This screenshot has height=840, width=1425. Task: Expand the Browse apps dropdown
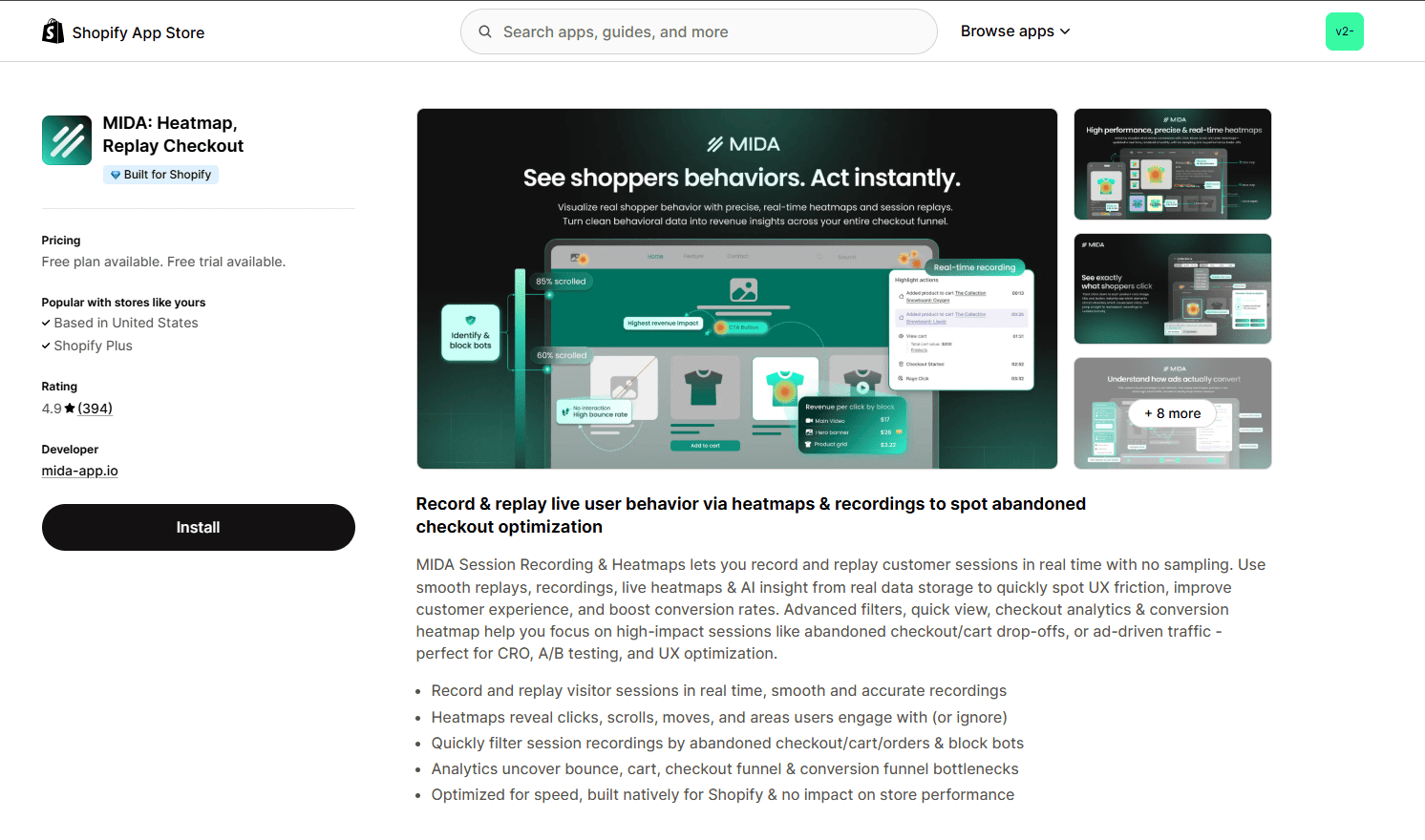coord(1015,31)
